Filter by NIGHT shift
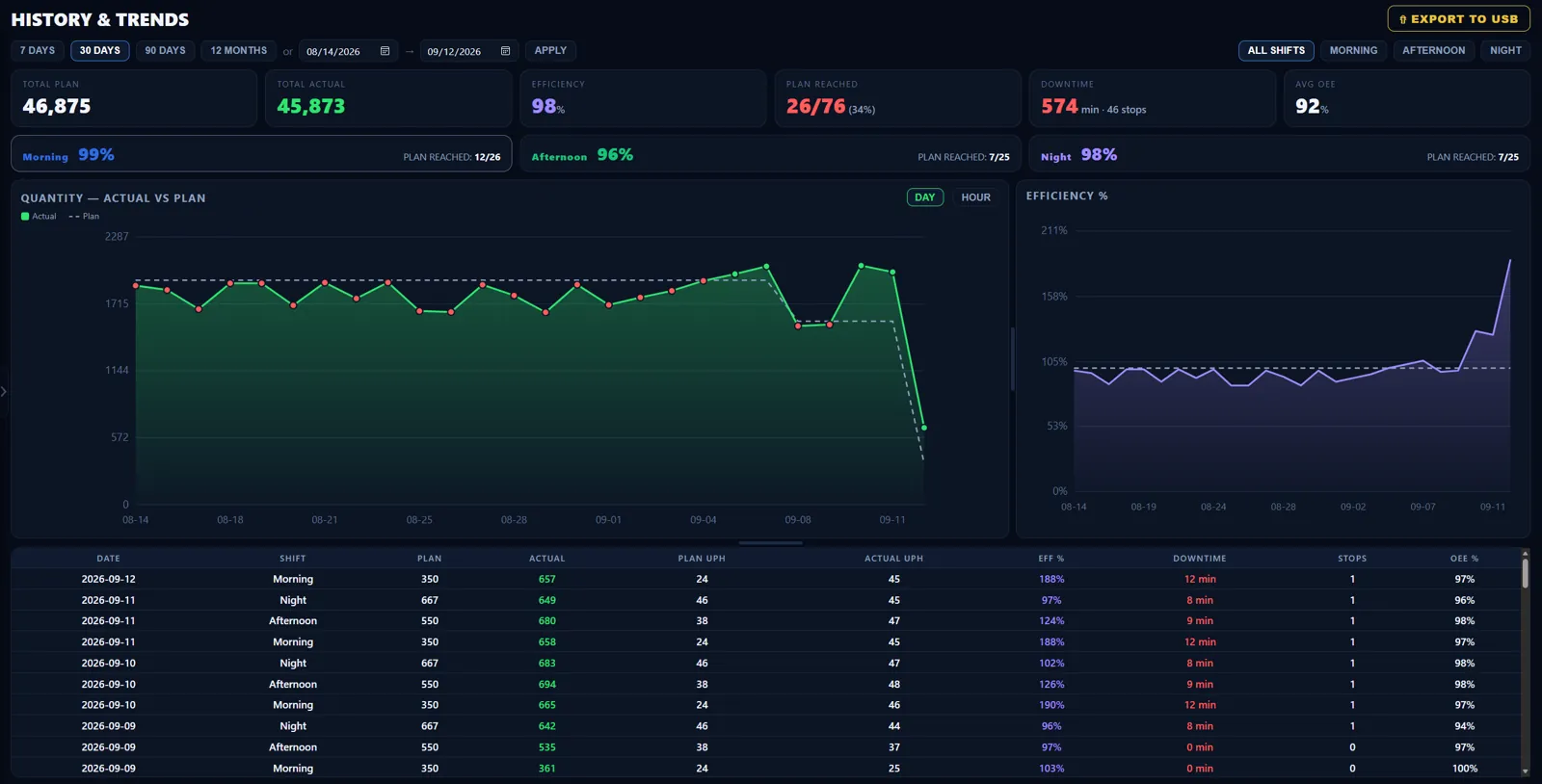Image resolution: width=1542 pixels, height=784 pixels. [1505, 51]
